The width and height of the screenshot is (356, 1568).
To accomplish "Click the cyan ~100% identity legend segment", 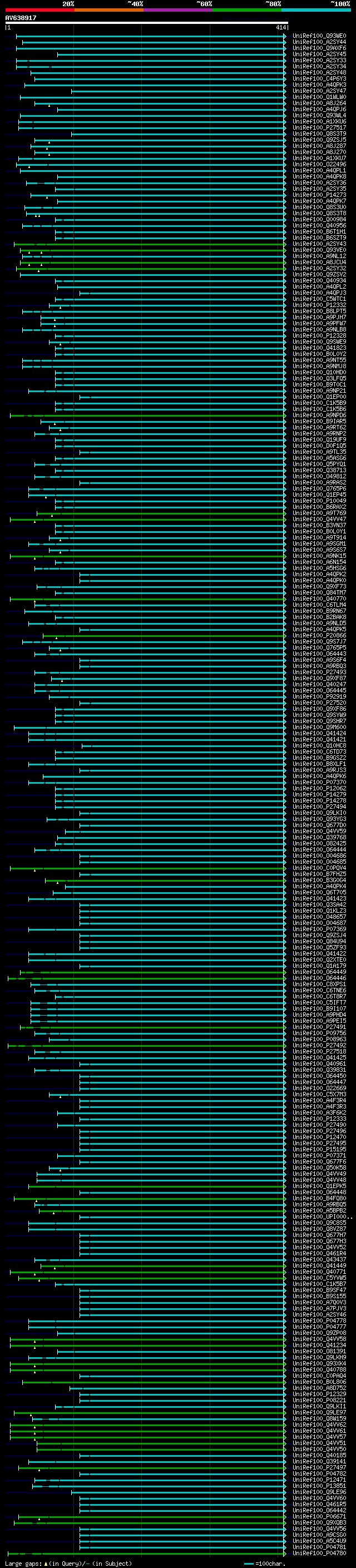I will pyautogui.click(x=315, y=10).
